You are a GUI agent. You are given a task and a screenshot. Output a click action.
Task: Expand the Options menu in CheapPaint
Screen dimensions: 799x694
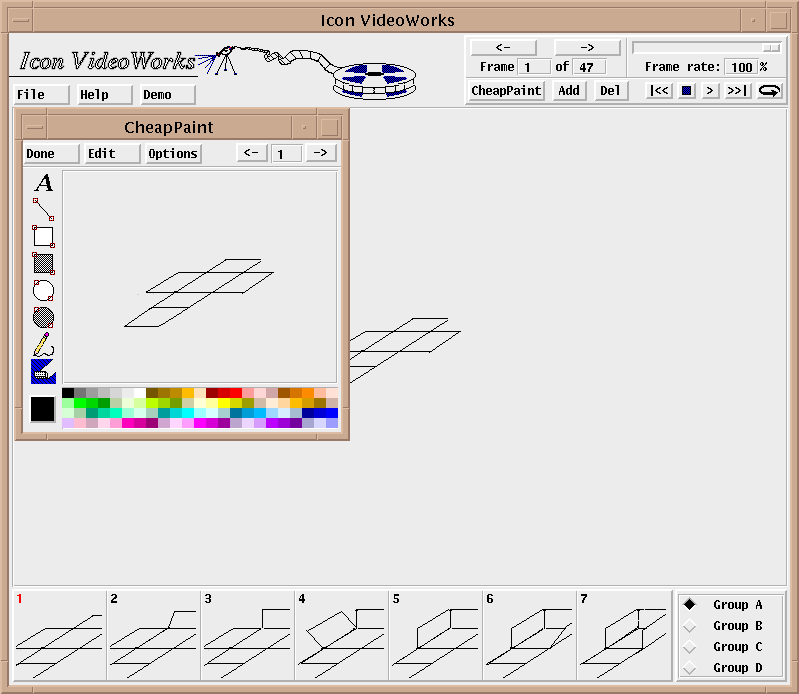tap(173, 154)
